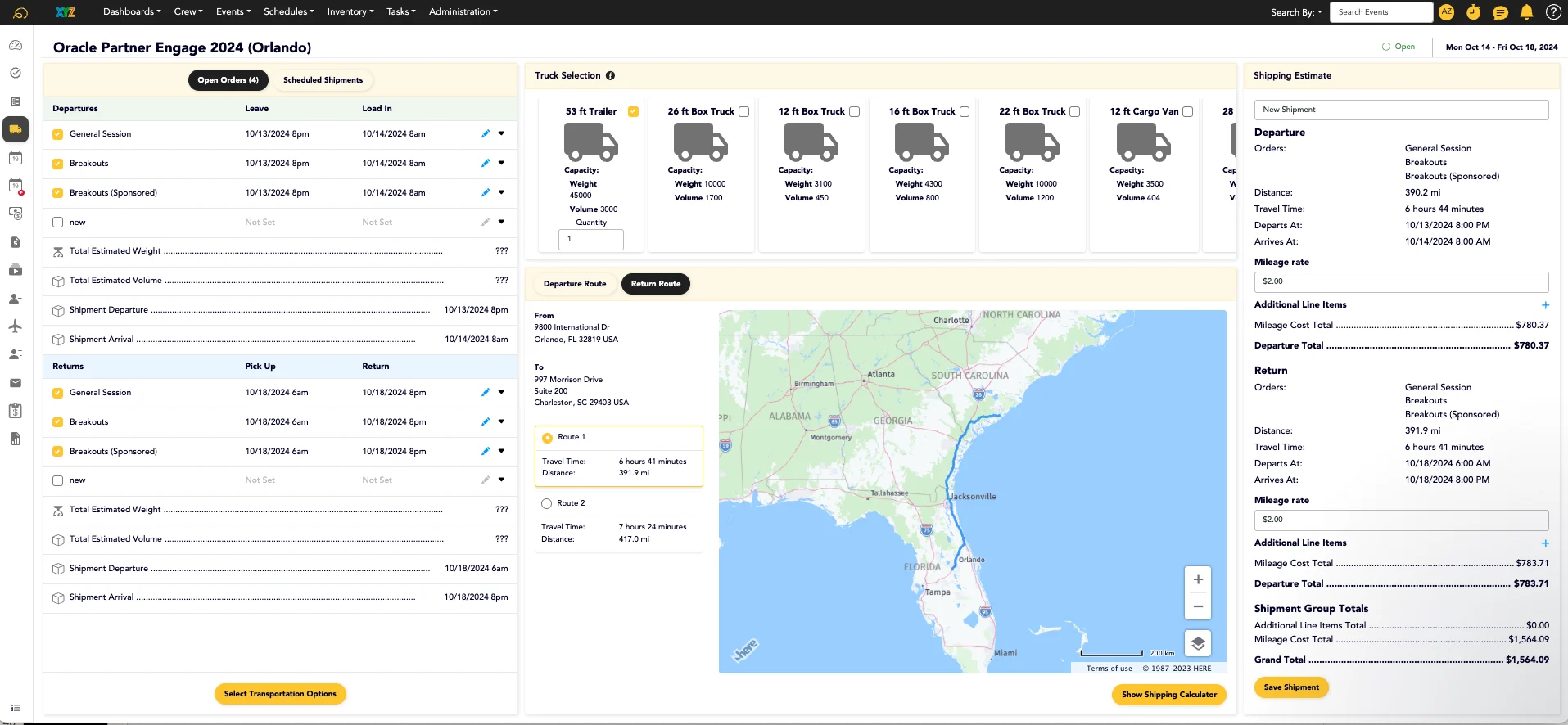Uncheck General Session departure checkbox

(57, 134)
